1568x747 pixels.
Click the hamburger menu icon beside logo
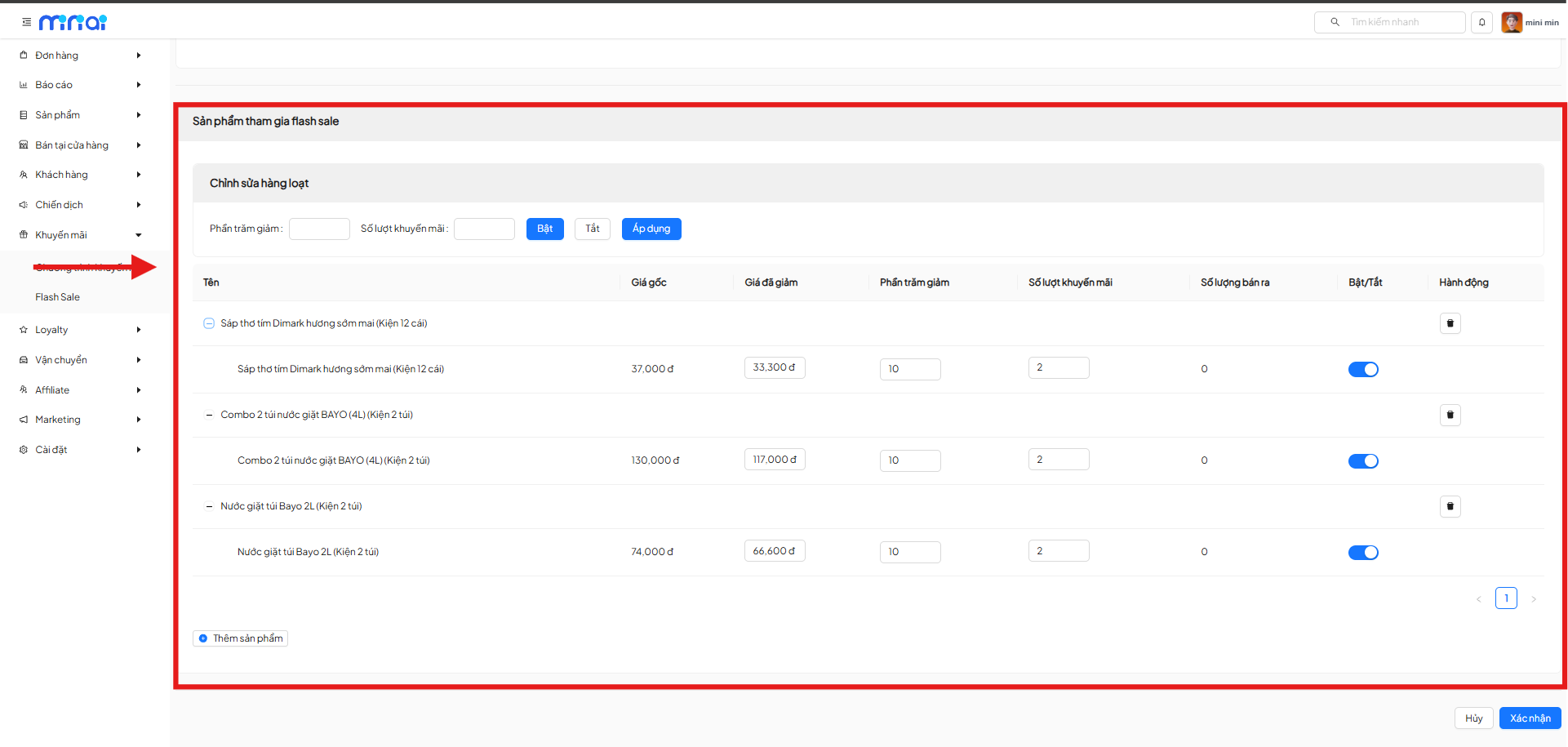[x=26, y=22]
